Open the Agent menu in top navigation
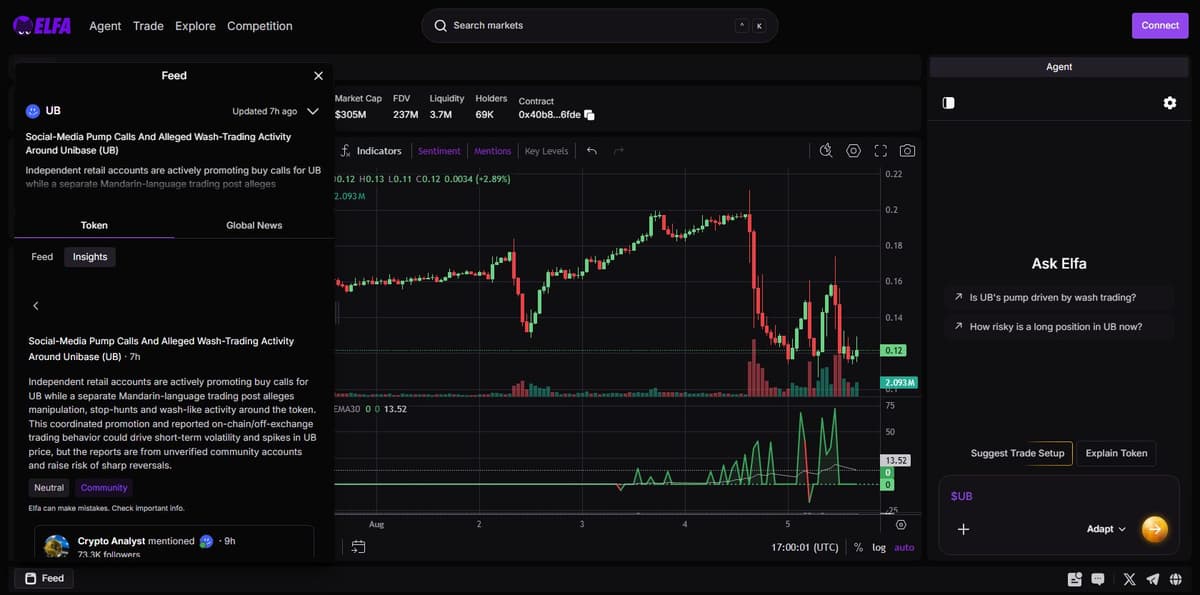This screenshot has width=1200, height=595. coord(105,26)
